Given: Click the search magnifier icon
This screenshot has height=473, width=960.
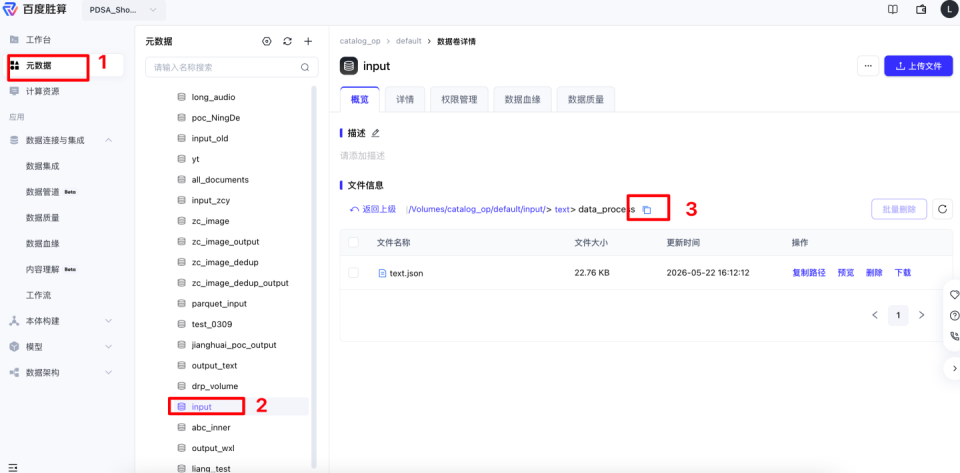Looking at the screenshot, I should click(x=305, y=68).
